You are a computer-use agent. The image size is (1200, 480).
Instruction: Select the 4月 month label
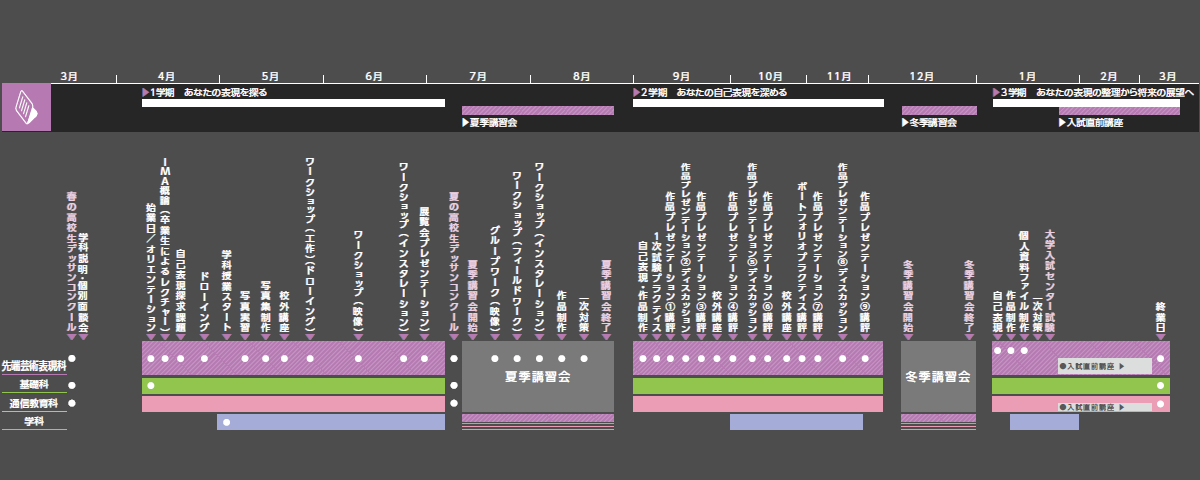tap(167, 76)
